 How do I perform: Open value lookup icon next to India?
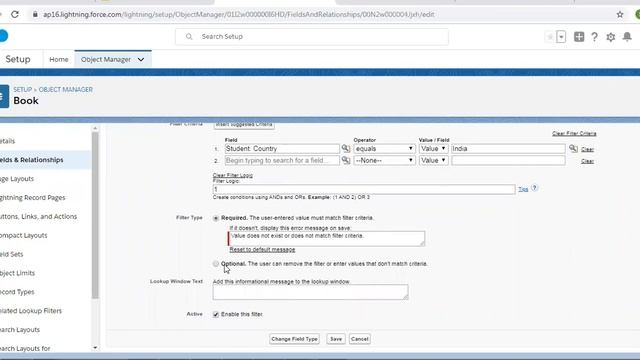573,149
